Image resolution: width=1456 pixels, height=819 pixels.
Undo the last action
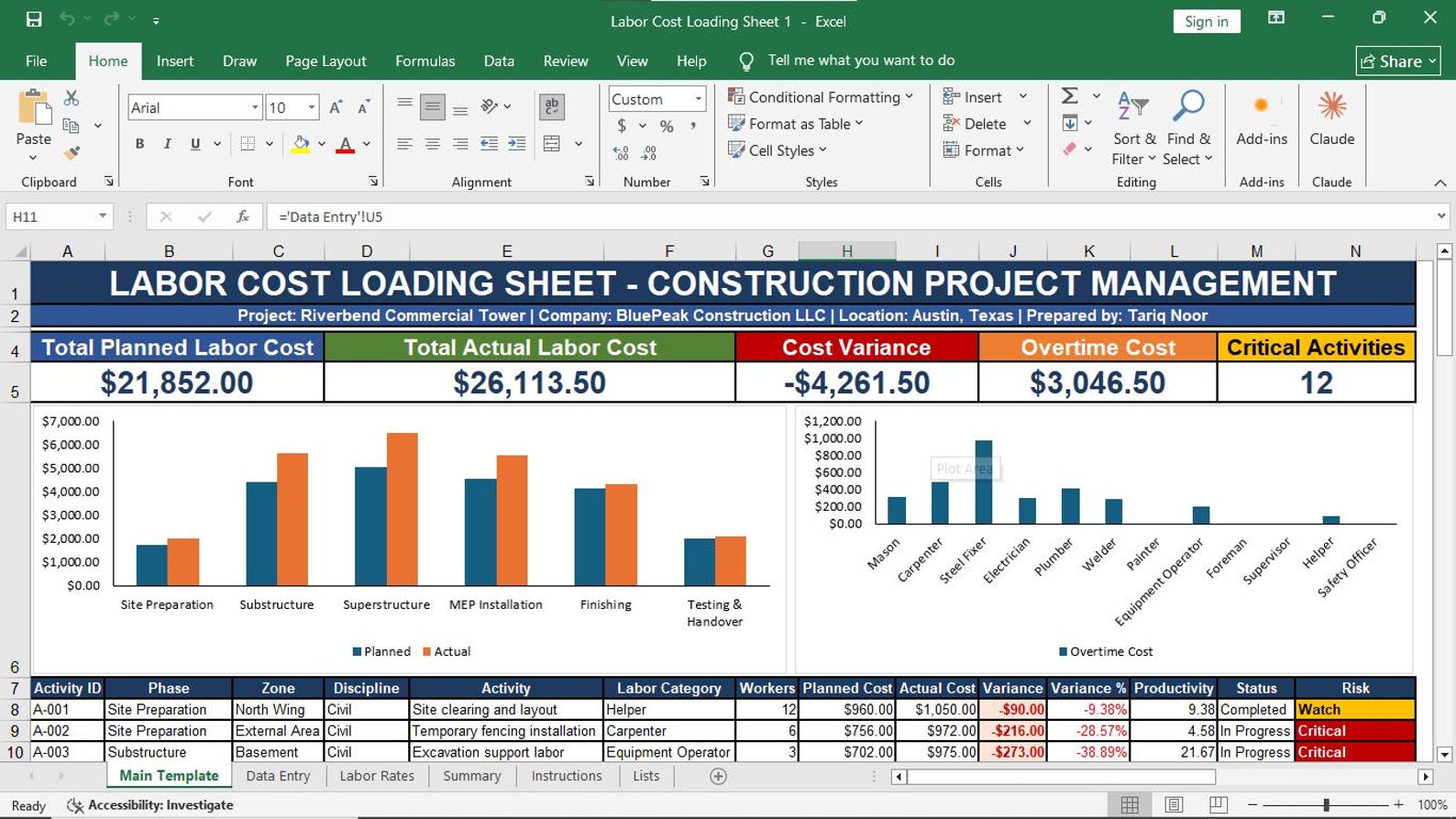[67, 19]
